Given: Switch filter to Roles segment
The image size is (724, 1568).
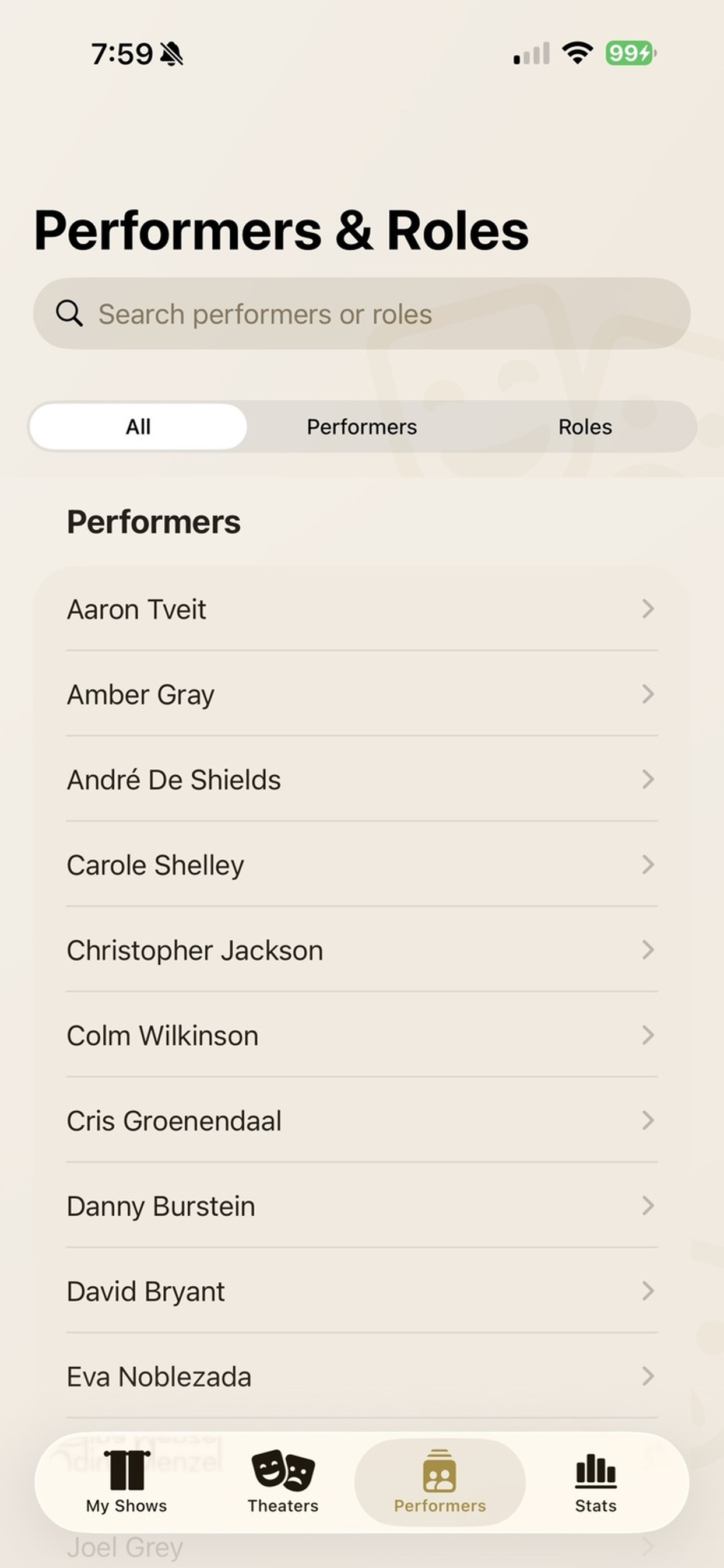Looking at the screenshot, I should [x=585, y=426].
